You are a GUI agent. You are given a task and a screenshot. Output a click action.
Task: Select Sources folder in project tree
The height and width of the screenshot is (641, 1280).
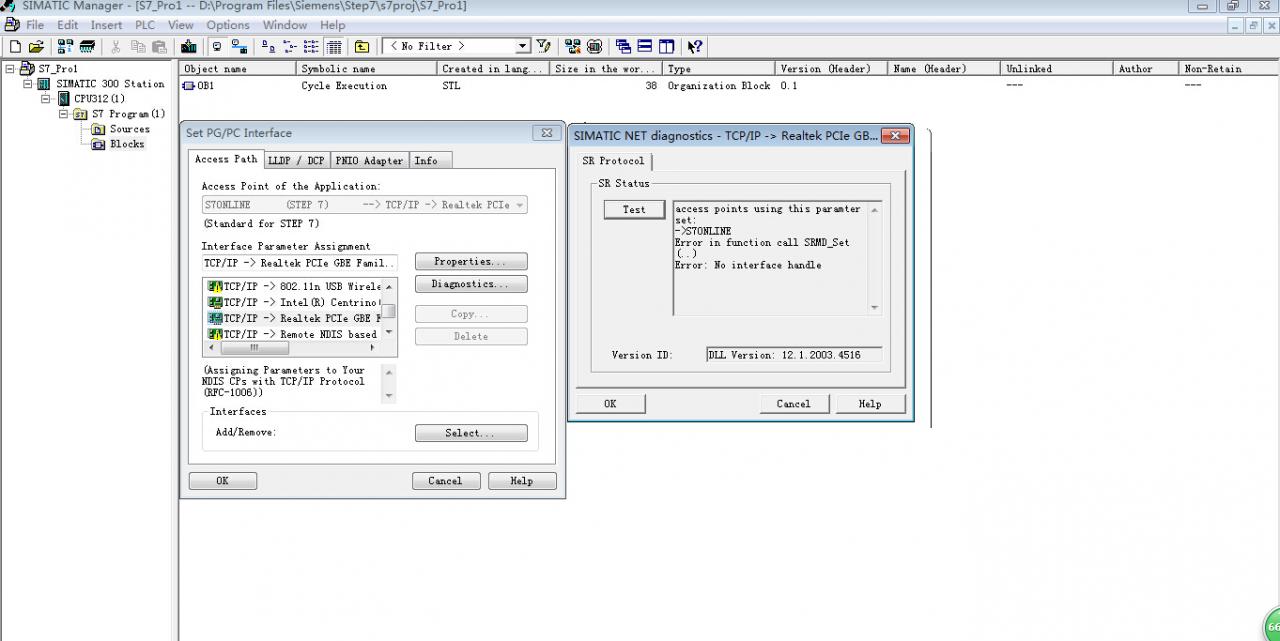click(x=121, y=129)
